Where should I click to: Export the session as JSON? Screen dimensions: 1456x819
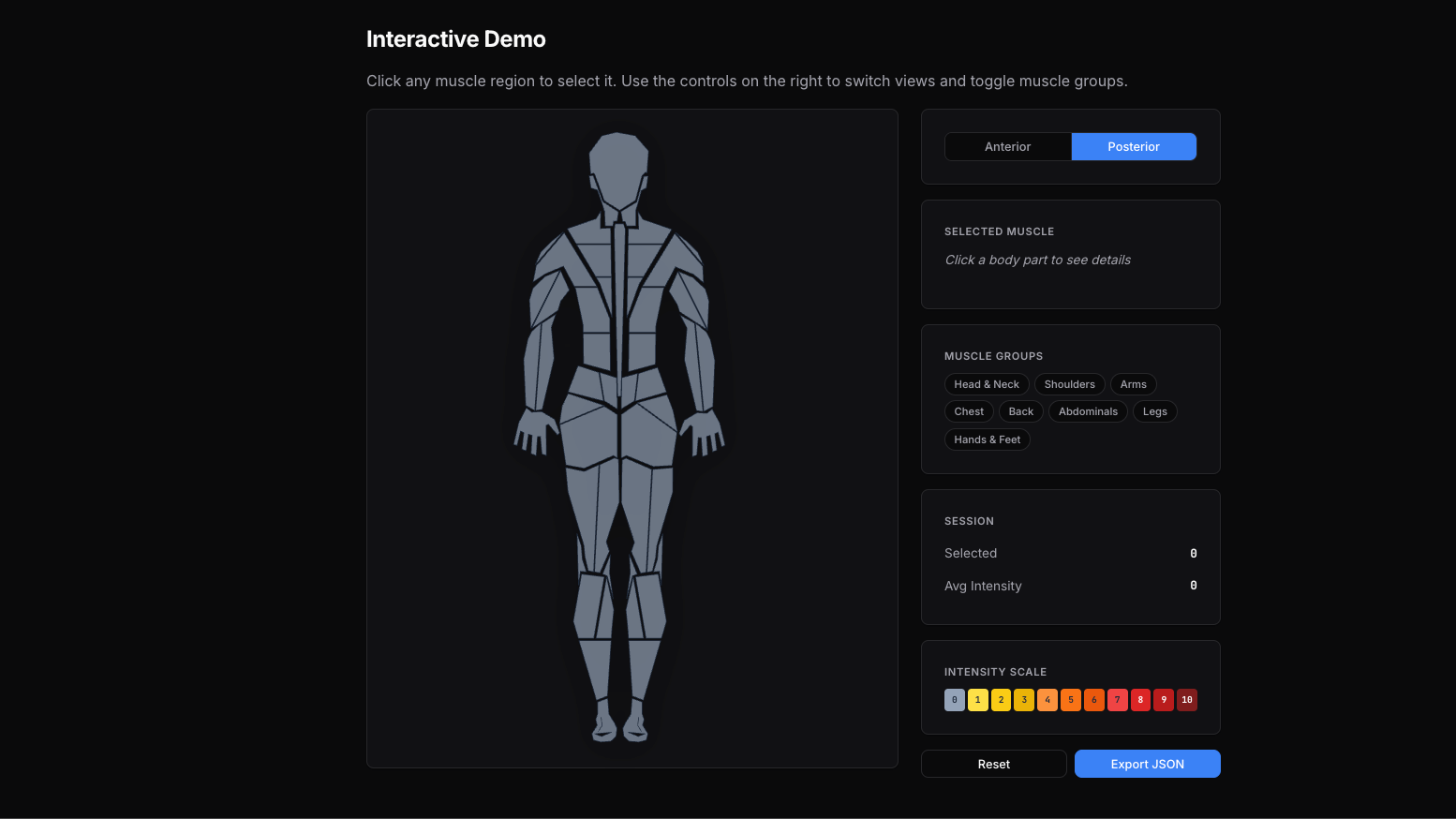click(1147, 764)
